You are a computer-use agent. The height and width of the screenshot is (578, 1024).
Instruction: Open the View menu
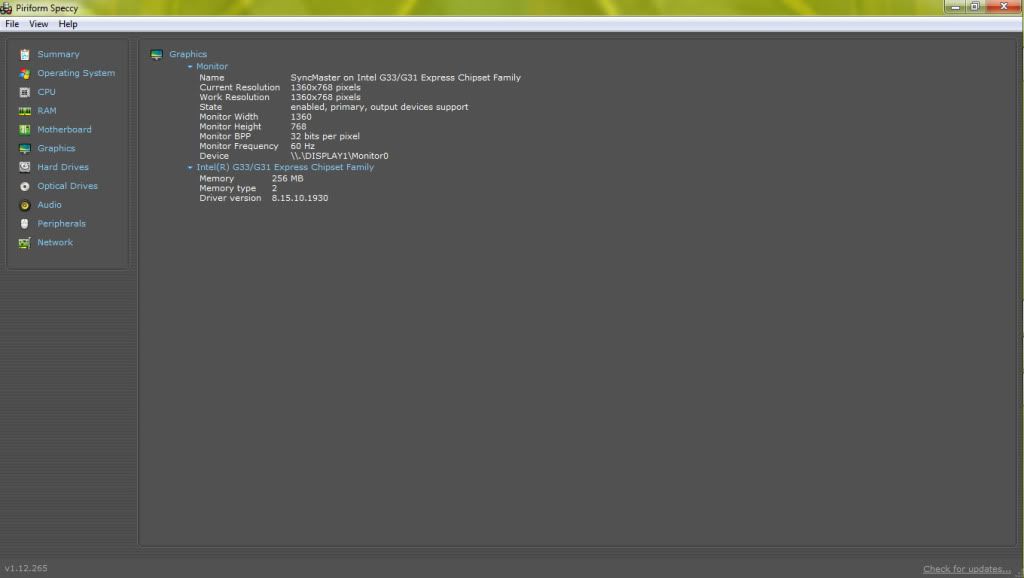tap(39, 24)
